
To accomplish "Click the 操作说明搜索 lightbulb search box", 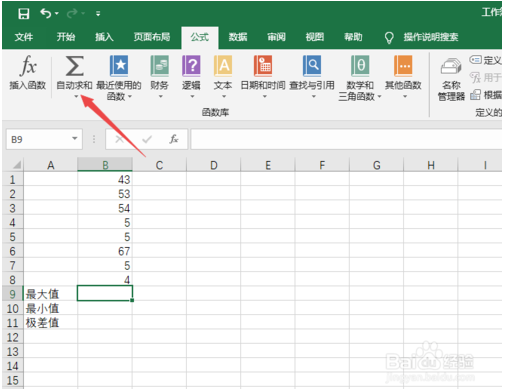I will tap(422, 37).
